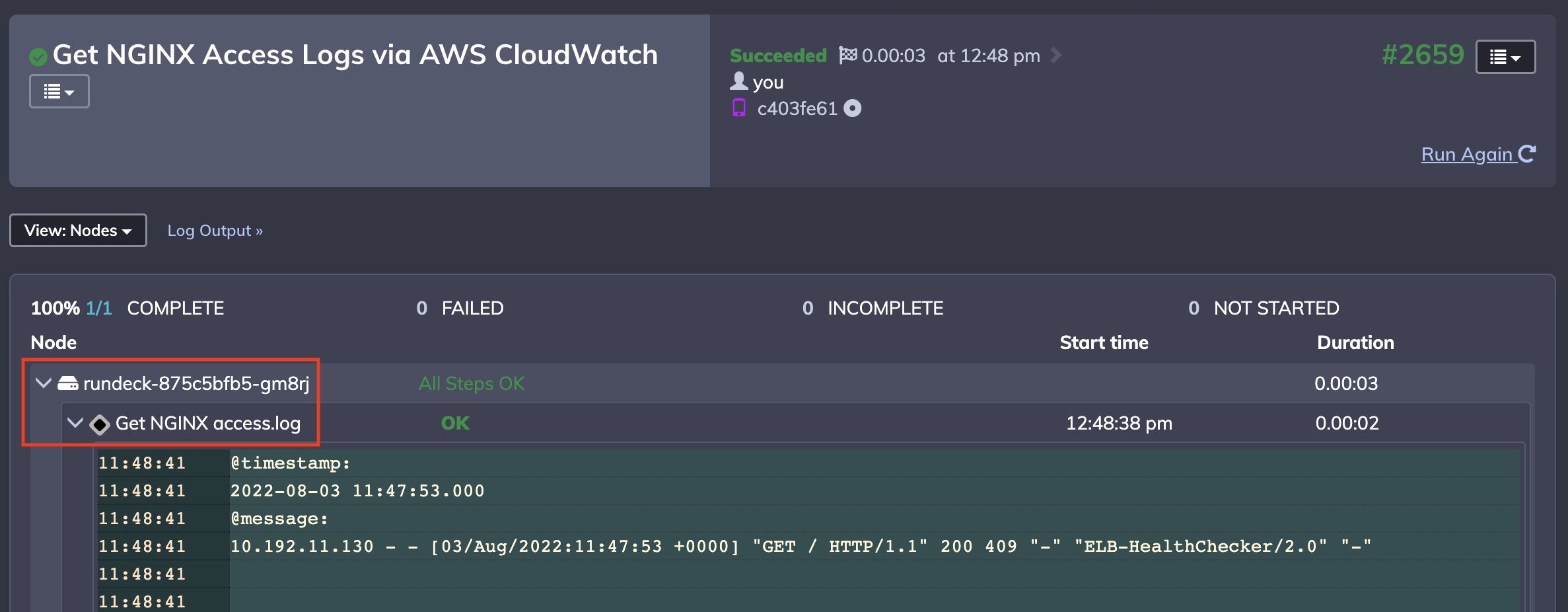
Task: Switch to Log Output tab
Action: click(215, 231)
